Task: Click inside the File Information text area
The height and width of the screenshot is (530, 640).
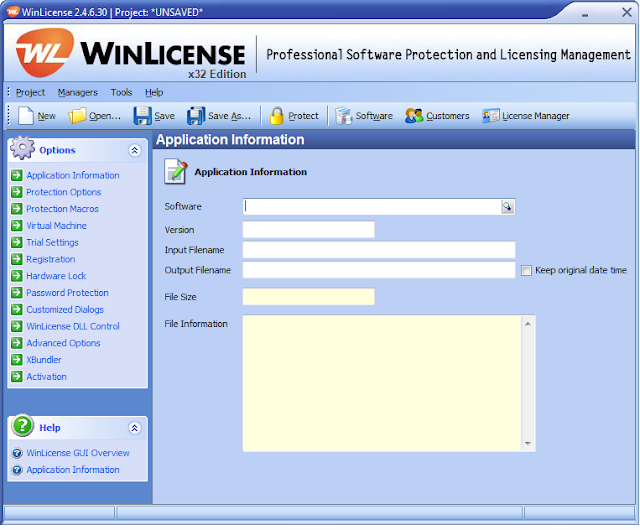Action: click(382, 383)
